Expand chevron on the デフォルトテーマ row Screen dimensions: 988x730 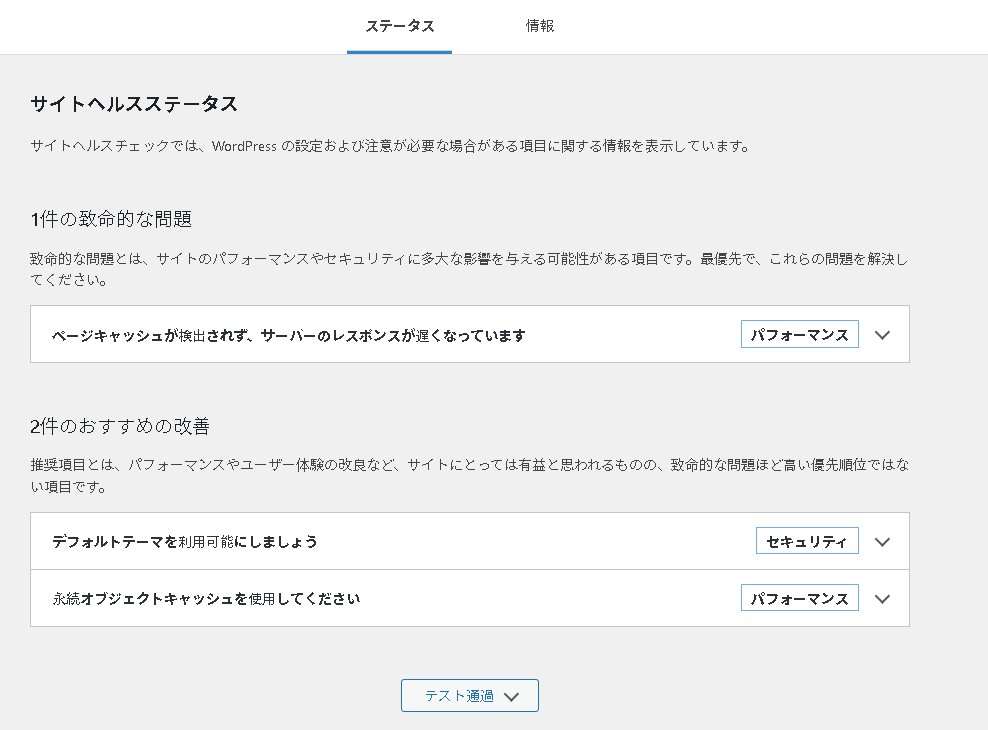pos(882,542)
